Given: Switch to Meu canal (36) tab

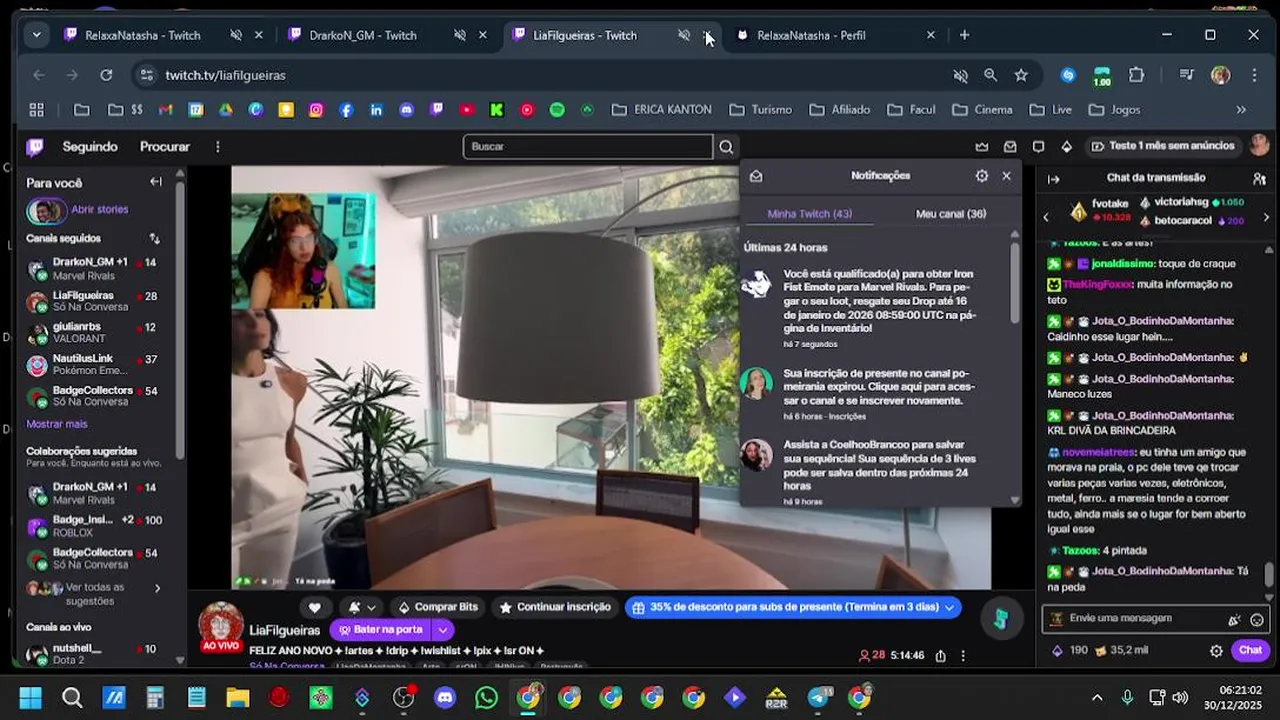Looking at the screenshot, I should coord(951,214).
